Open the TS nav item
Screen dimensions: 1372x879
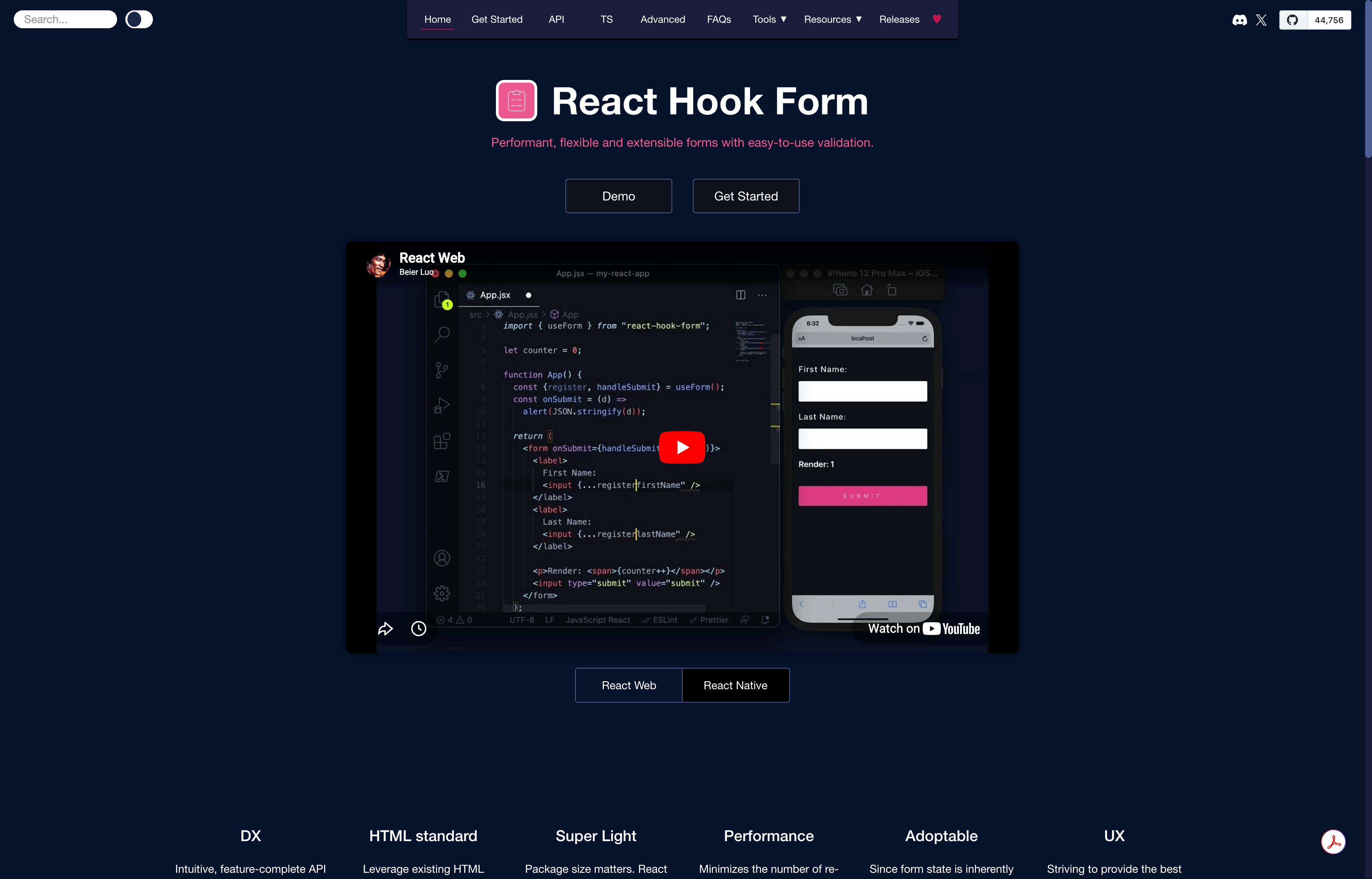tap(606, 19)
